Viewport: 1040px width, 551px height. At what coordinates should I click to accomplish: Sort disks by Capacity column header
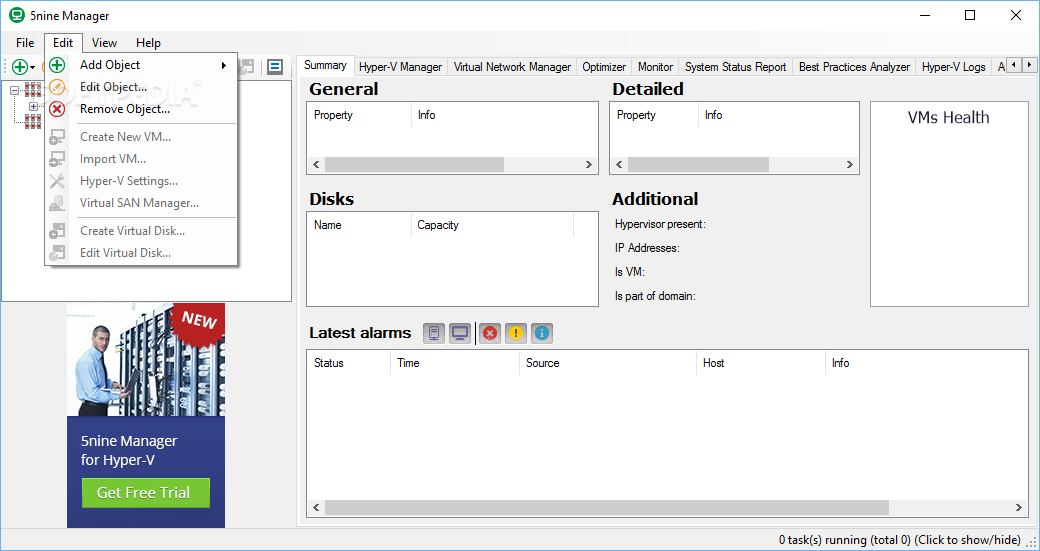492,225
